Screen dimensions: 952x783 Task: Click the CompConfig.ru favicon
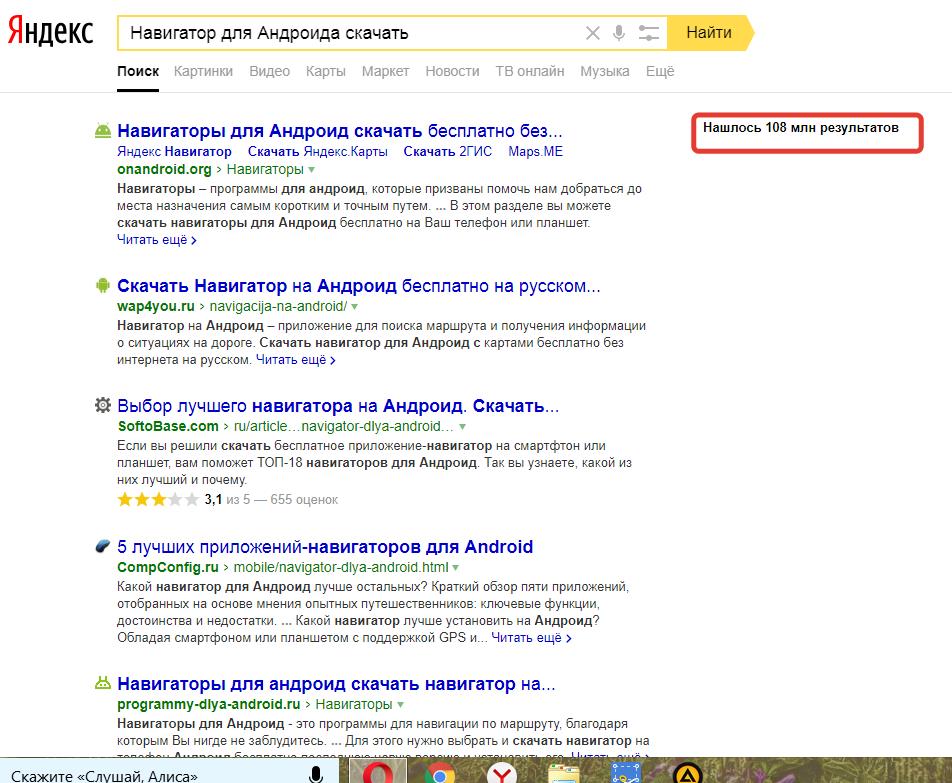tap(103, 546)
